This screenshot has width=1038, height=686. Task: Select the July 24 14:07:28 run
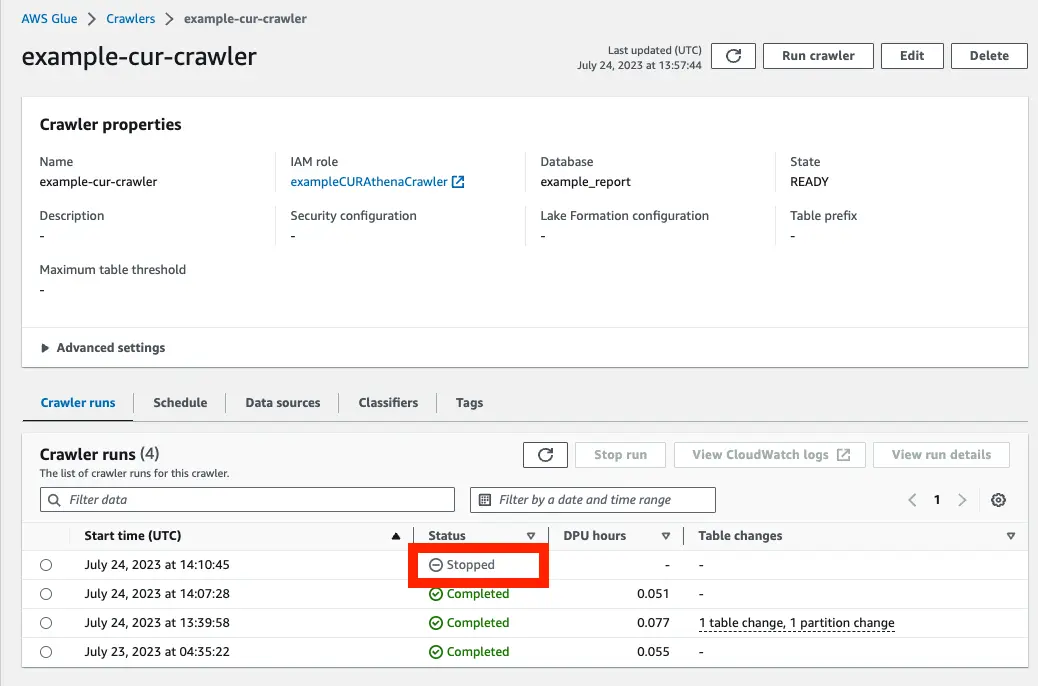pos(46,594)
